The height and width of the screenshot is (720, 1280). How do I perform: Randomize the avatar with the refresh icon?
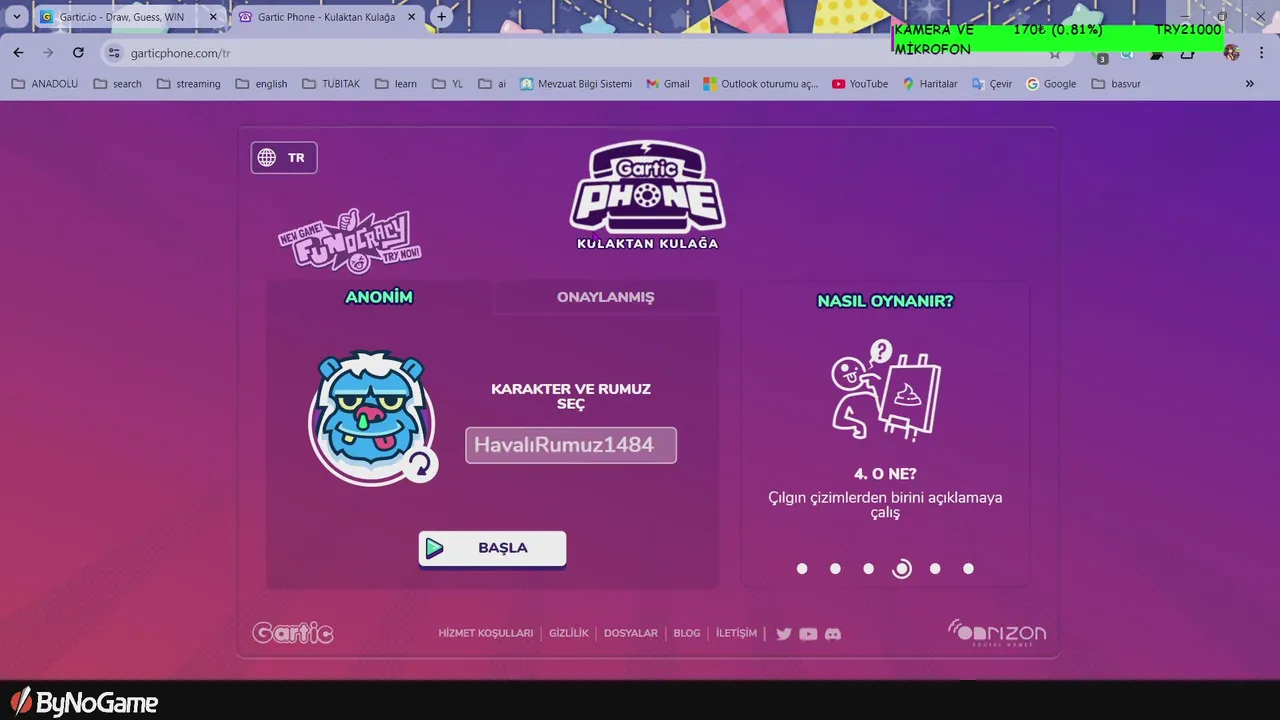pos(421,465)
